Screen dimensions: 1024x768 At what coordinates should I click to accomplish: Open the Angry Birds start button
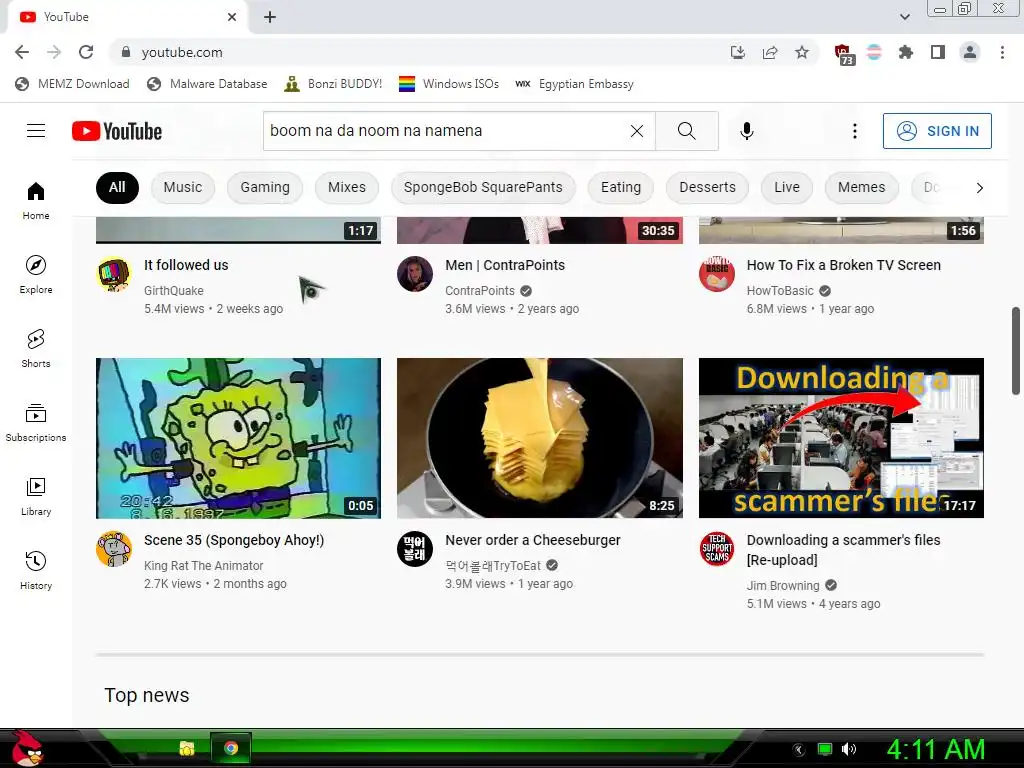(x=26, y=748)
